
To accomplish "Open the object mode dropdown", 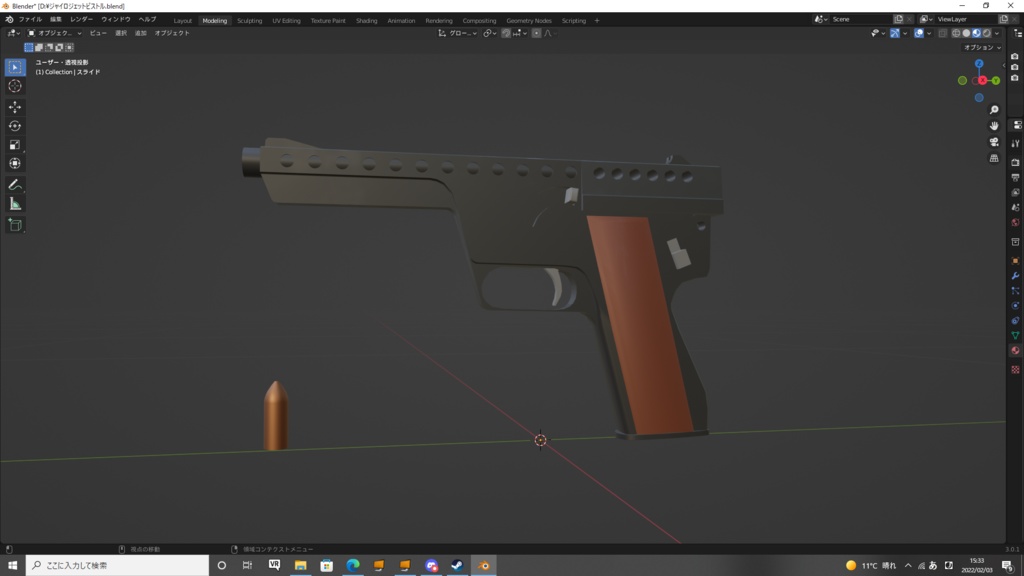I will pos(55,33).
